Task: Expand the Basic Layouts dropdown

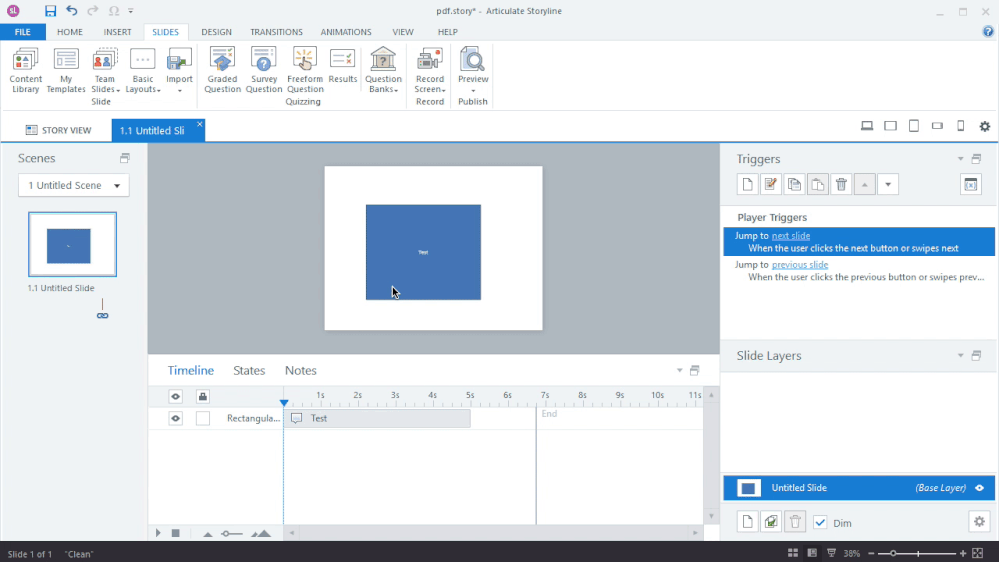Action: pos(143,72)
